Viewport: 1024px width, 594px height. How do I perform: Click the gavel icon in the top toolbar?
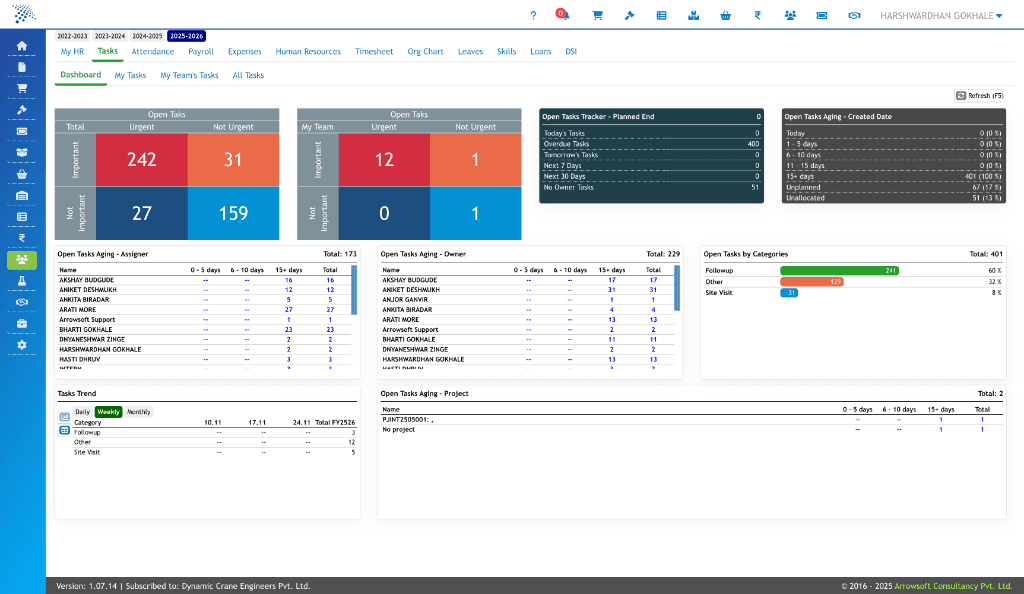pos(629,15)
